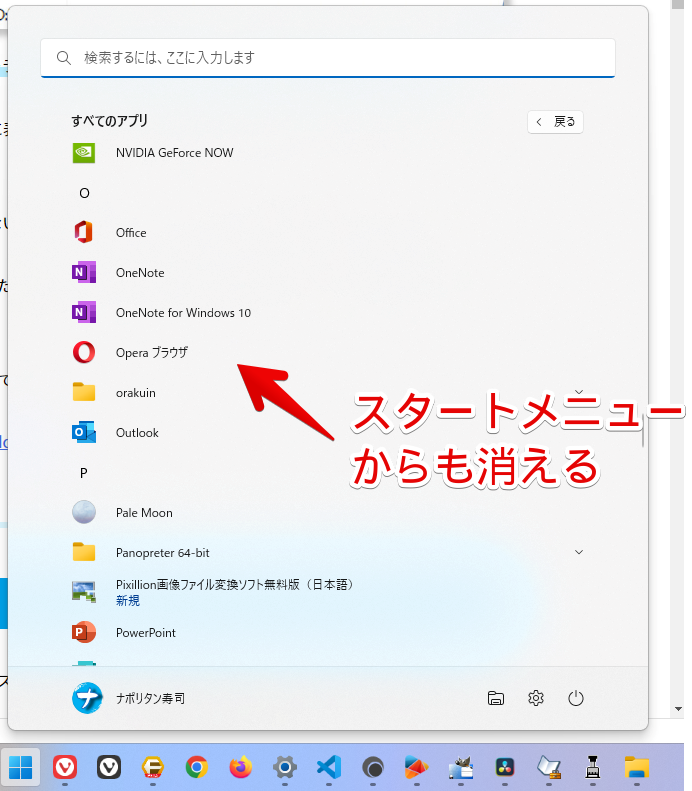The image size is (692, 791).
Task: Open the book-with-lock icon on taskbar
Action: point(549,767)
